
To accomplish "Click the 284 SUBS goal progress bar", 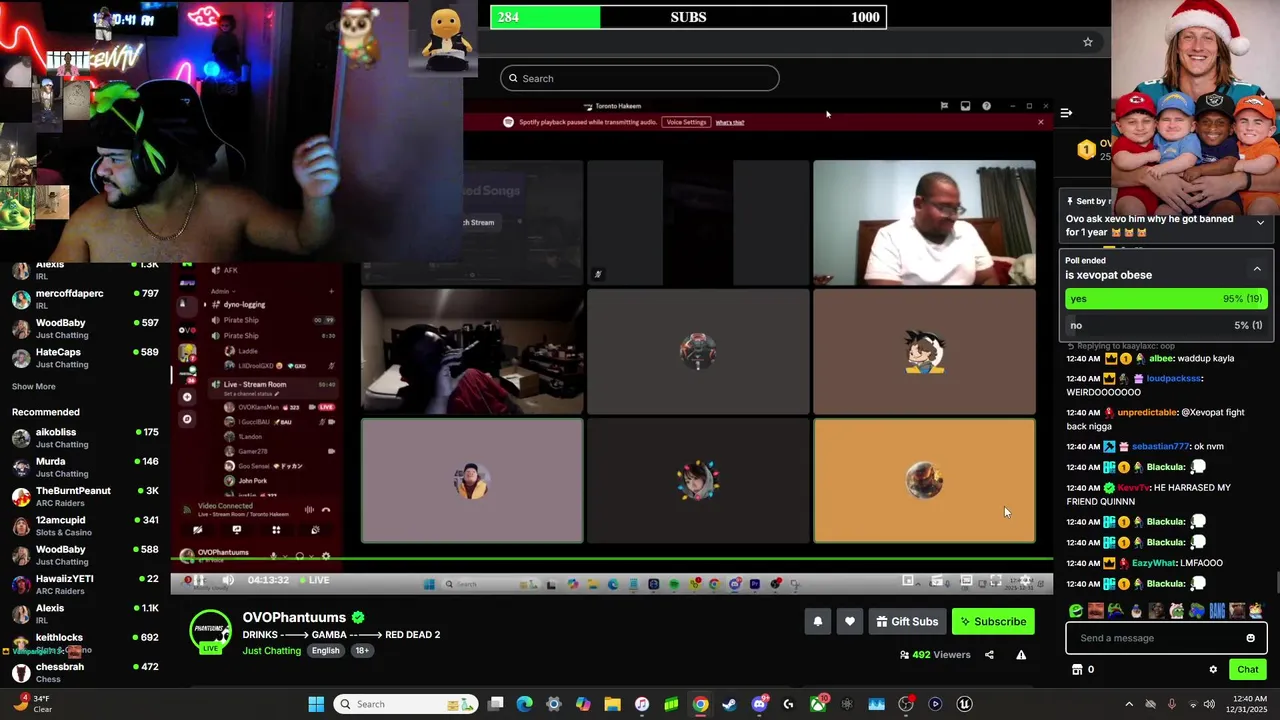I will (688, 17).
